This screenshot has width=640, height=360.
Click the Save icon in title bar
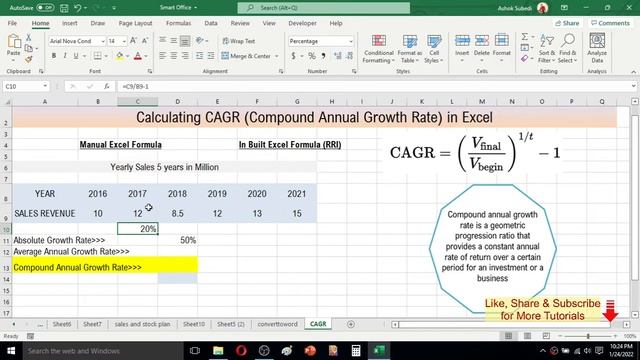[x=64, y=8]
